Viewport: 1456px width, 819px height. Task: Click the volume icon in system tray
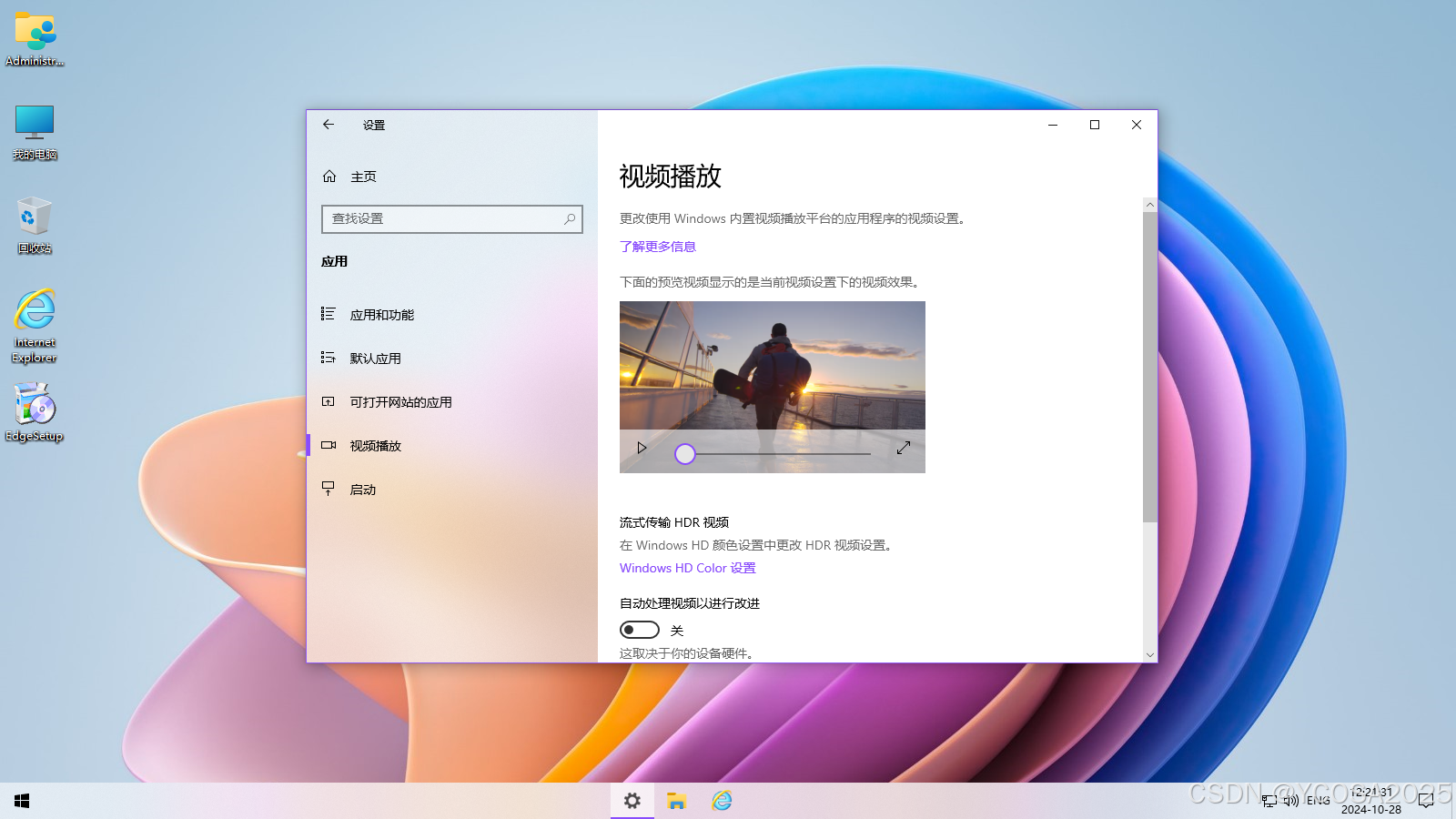click(x=1291, y=801)
